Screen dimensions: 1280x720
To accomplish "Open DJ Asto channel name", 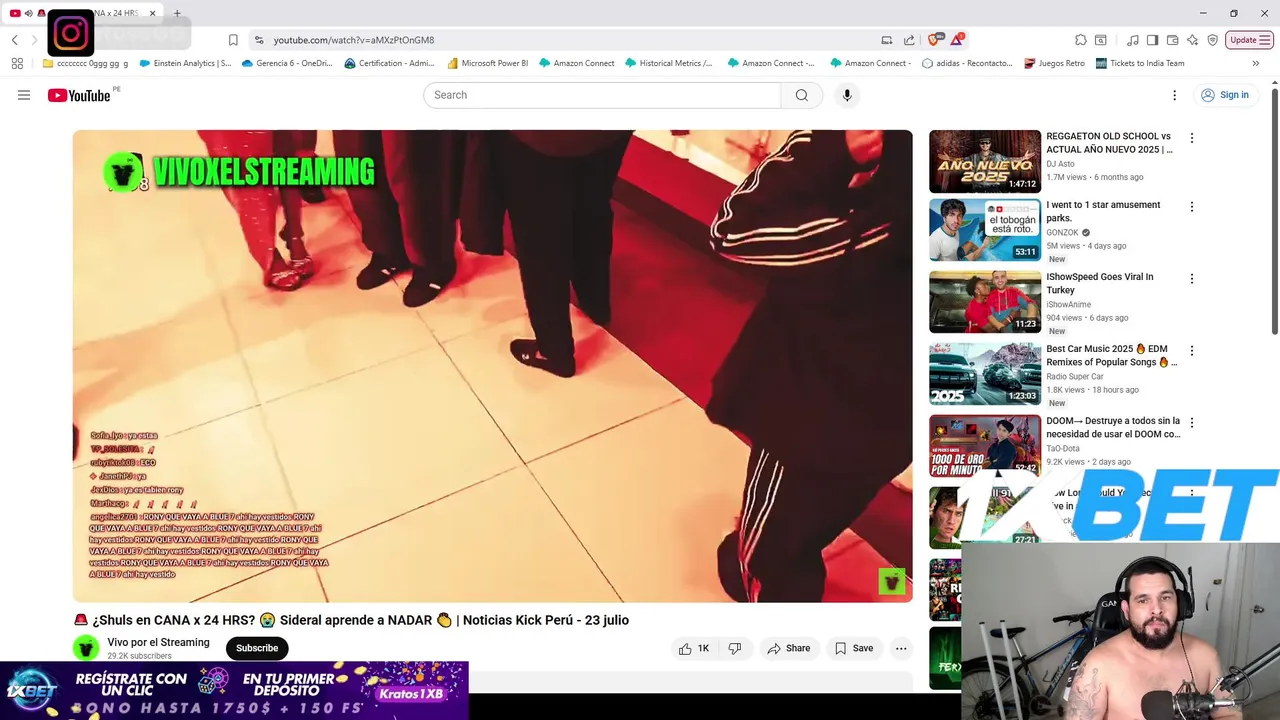I will pos(1060,164).
